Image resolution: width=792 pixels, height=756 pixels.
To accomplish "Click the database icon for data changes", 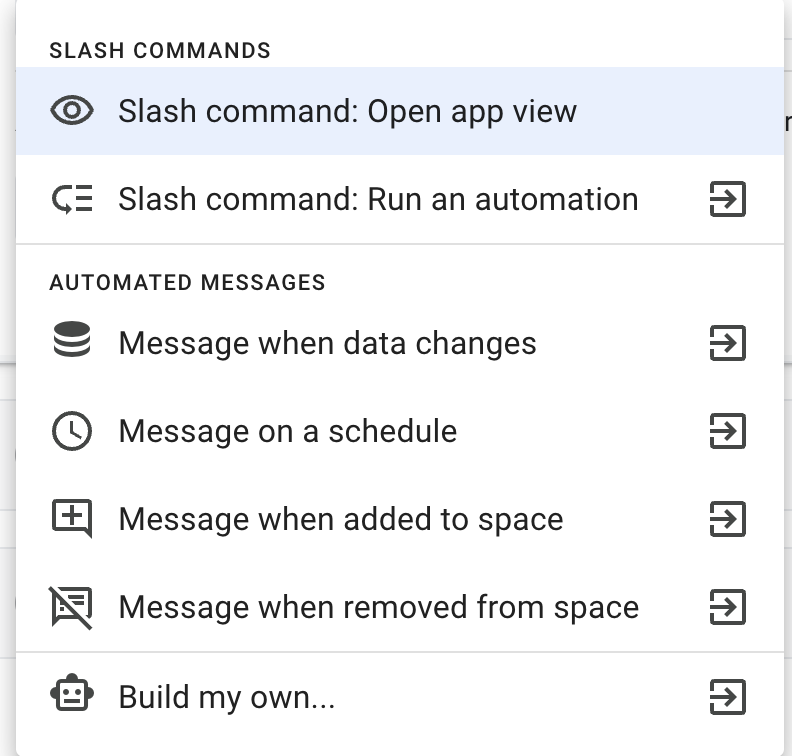I will pos(72,343).
